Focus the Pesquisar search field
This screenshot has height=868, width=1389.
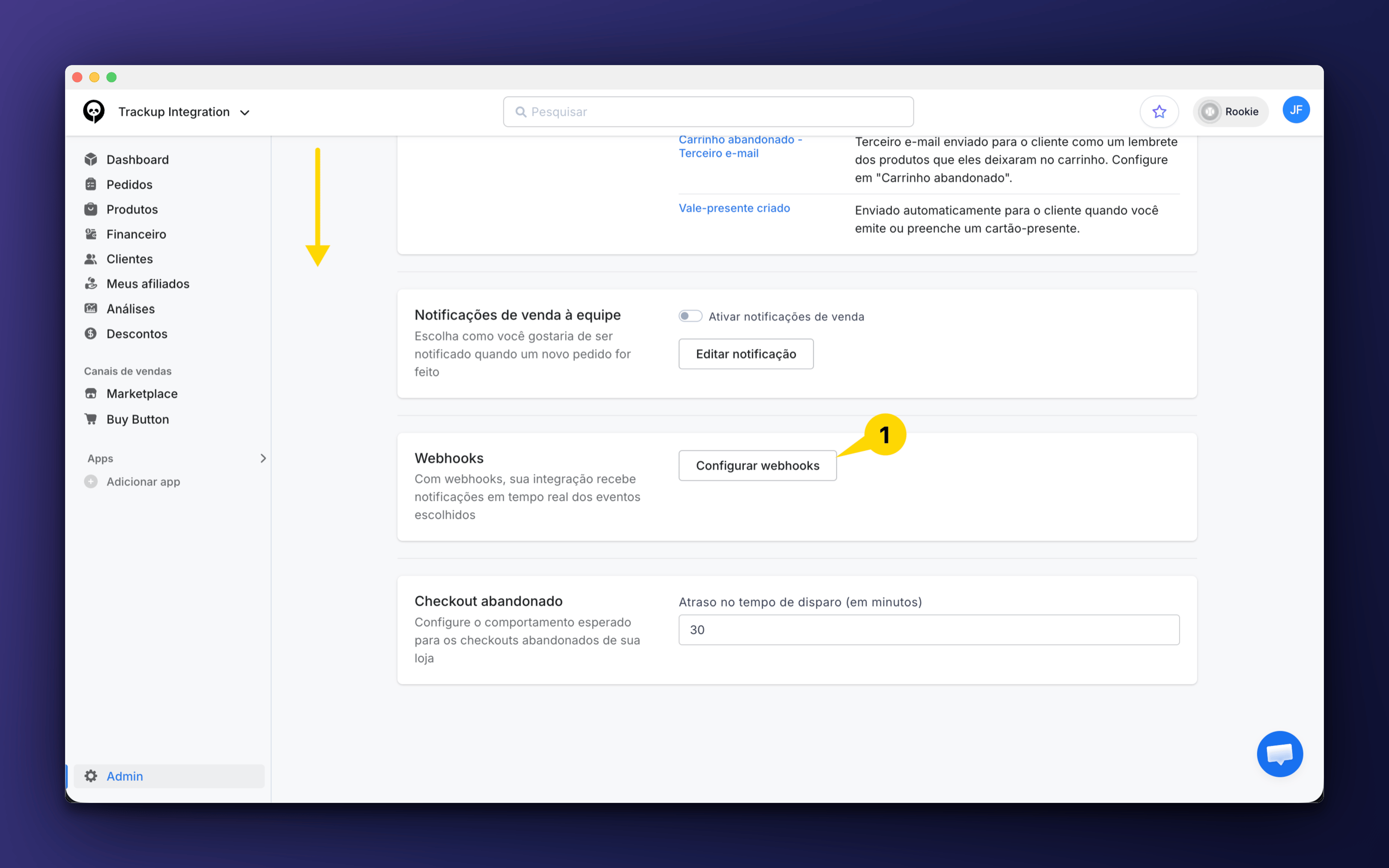click(x=708, y=112)
